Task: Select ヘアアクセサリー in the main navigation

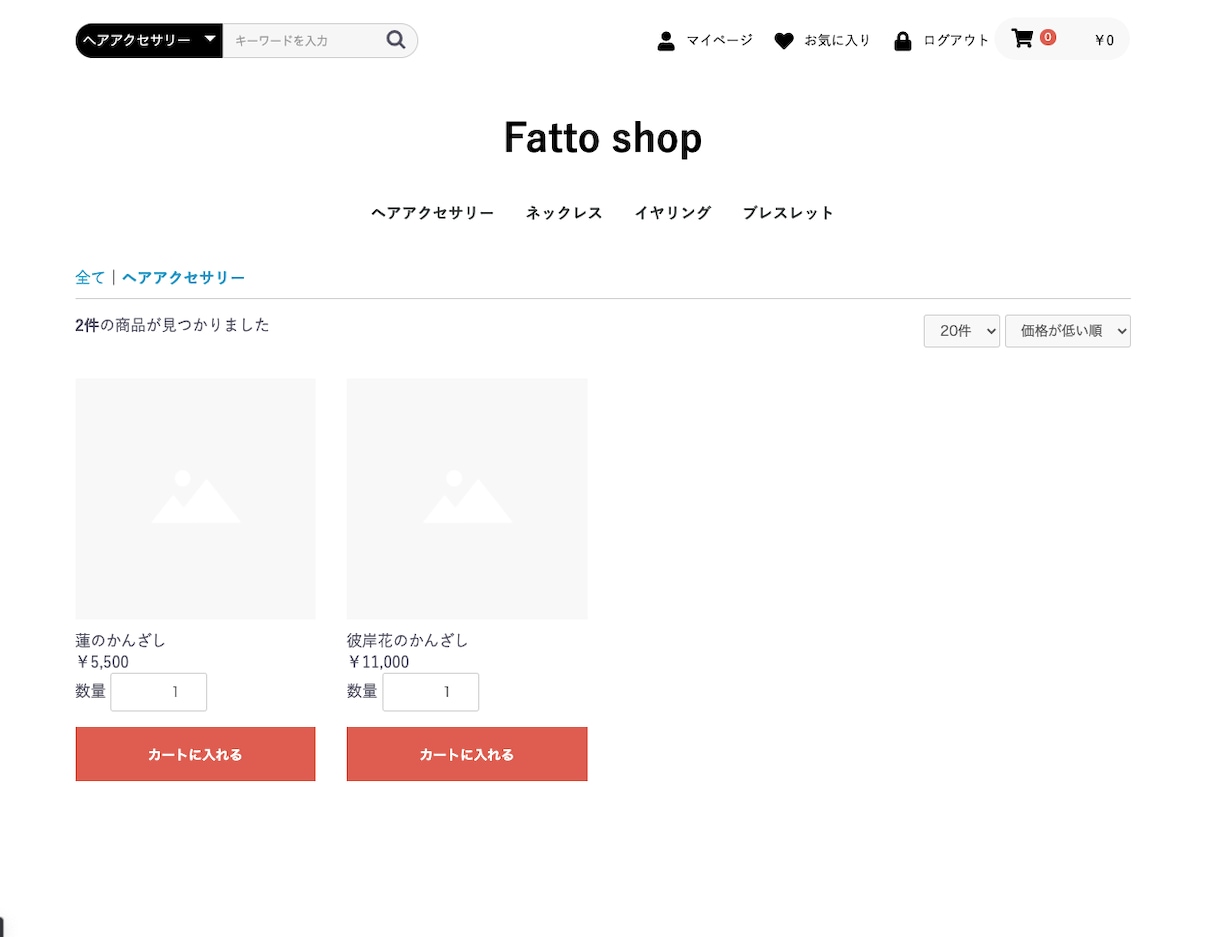Action: pyautogui.click(x=432, y=213)
